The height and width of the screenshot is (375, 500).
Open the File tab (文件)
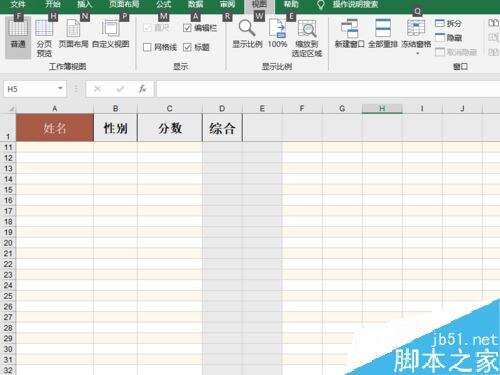[x=18, y=4]
